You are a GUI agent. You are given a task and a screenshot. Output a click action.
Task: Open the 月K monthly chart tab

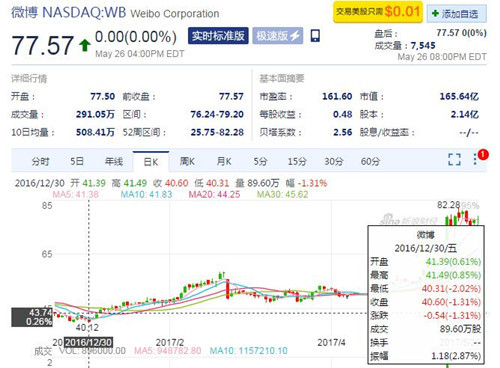(x=224, y=162)
